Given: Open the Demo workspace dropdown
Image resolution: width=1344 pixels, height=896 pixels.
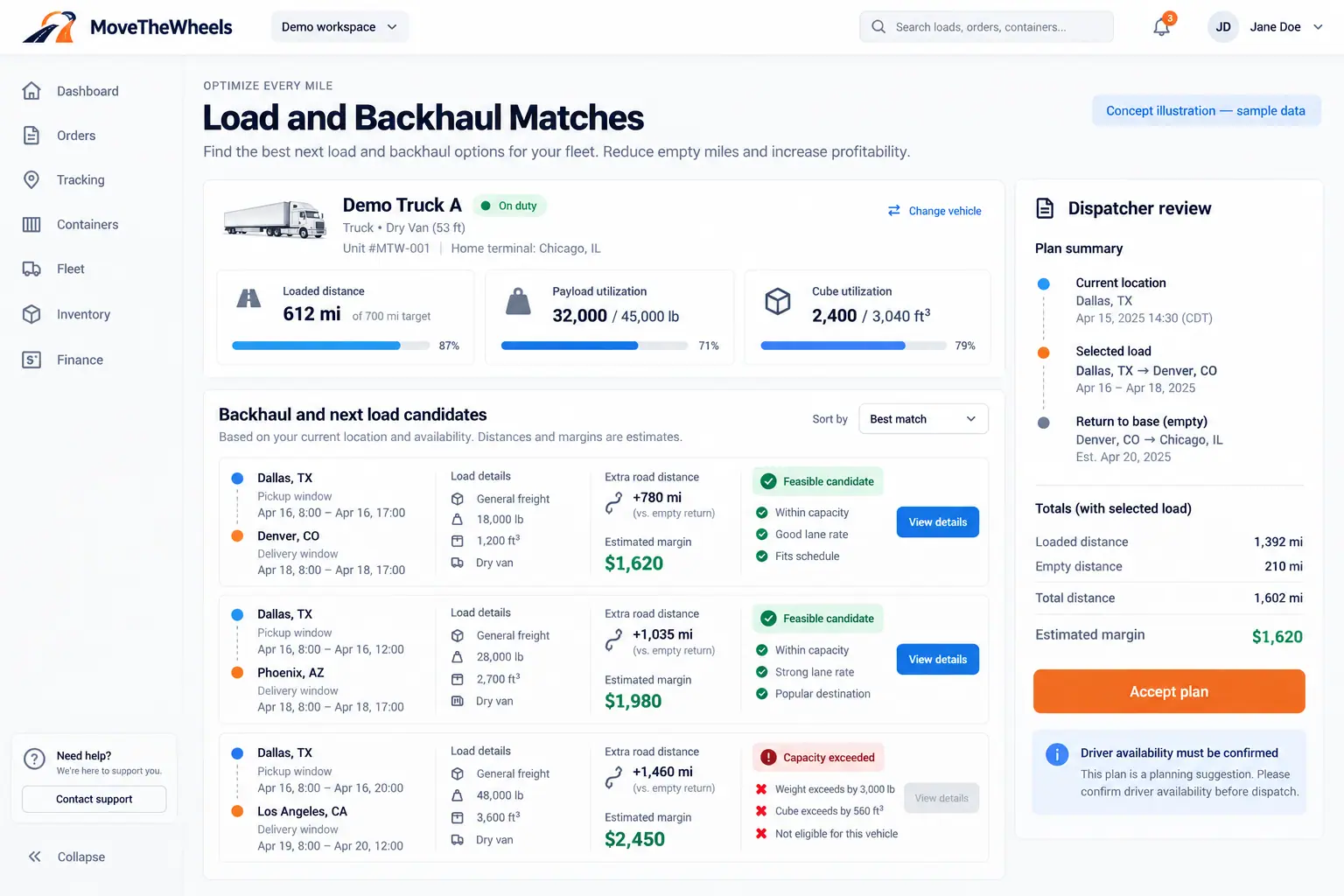Looking at the screenshot, I should [x=339, y=27].
